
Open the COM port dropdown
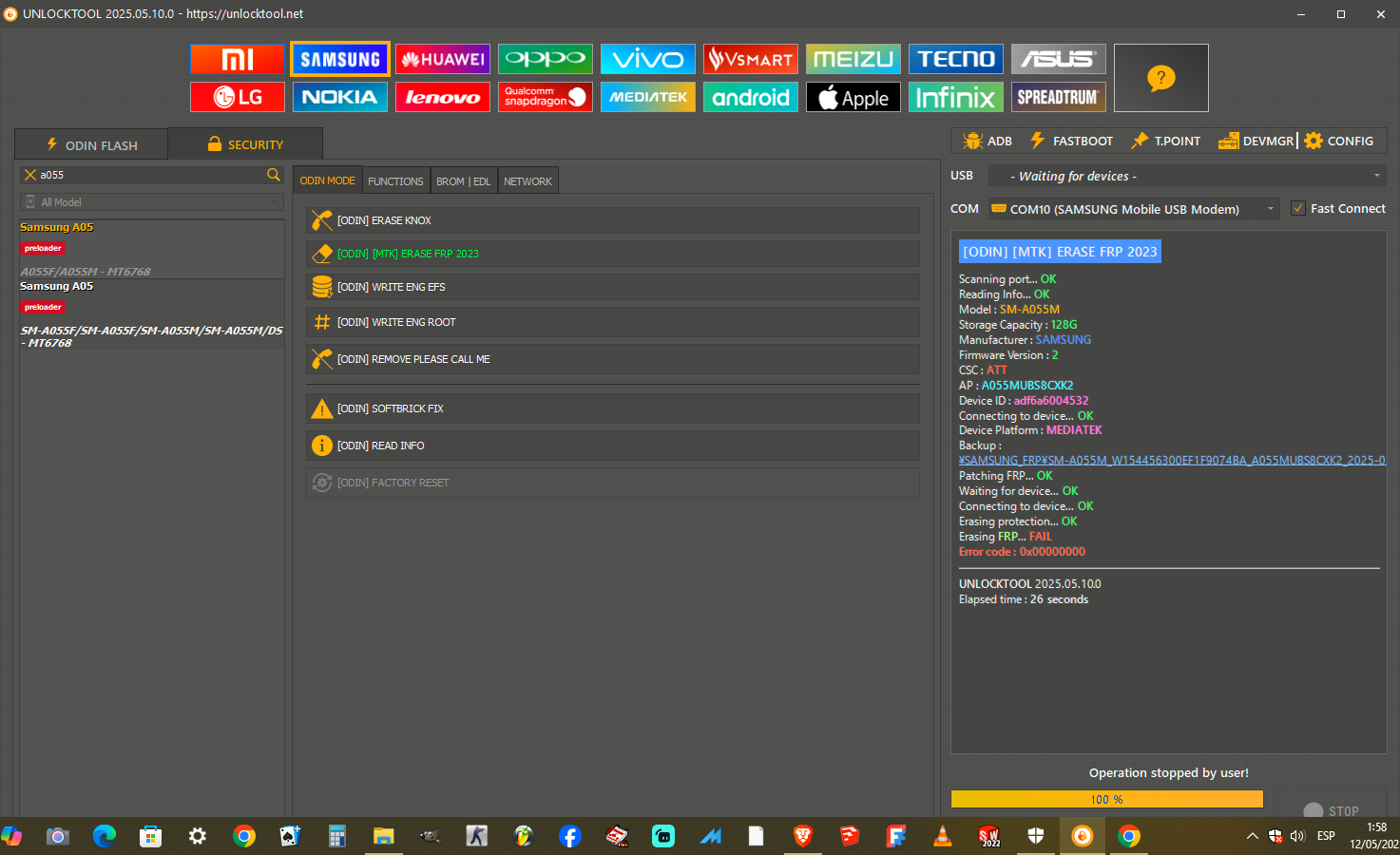coord(1134,209)
